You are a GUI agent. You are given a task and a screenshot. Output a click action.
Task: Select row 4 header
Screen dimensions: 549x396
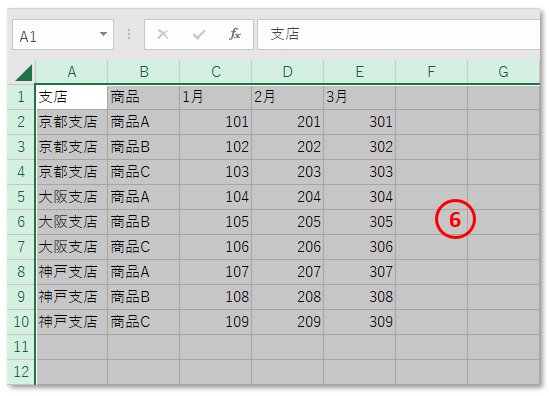(x=21, y=172)
